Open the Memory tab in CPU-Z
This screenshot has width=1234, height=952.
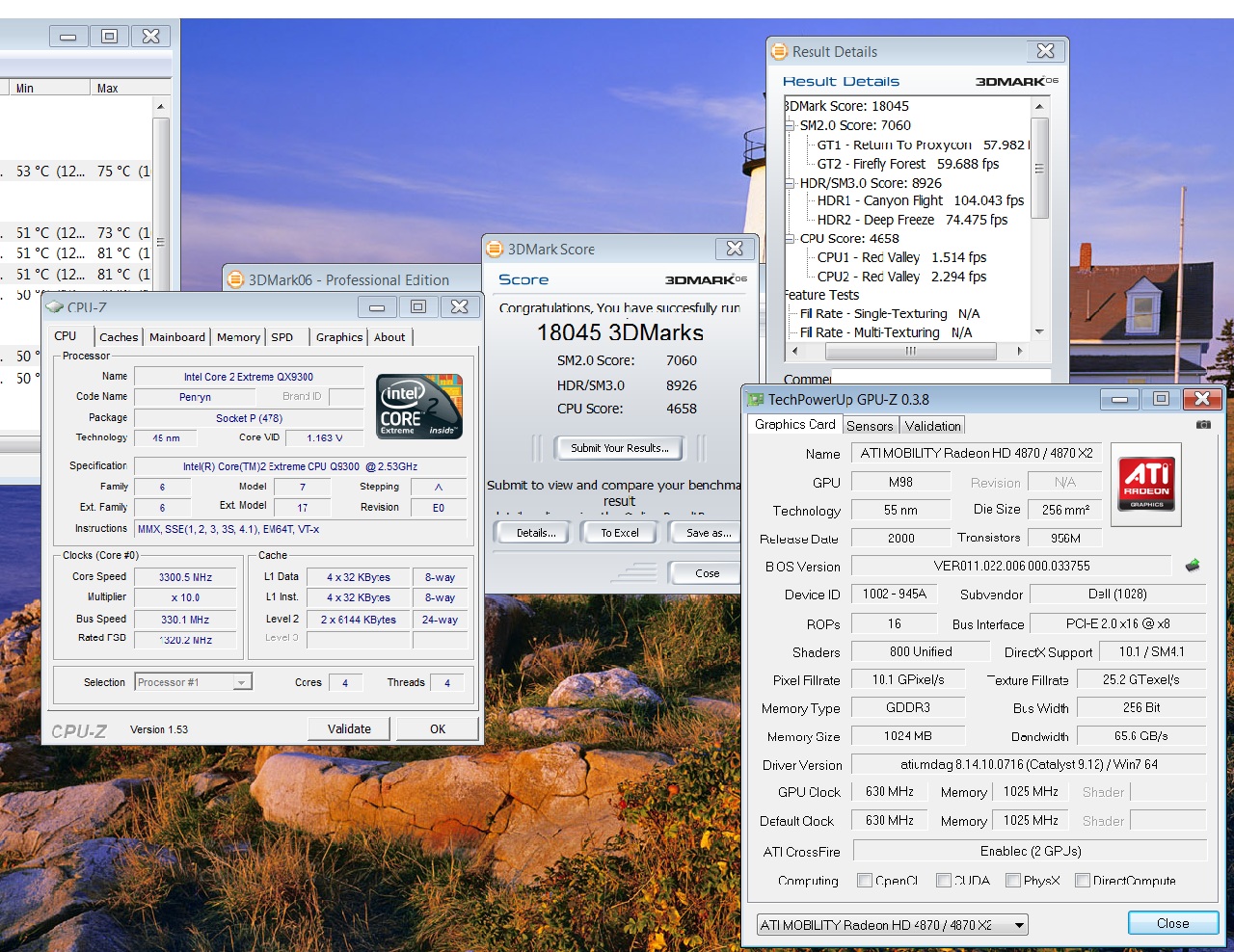[238, 337]
